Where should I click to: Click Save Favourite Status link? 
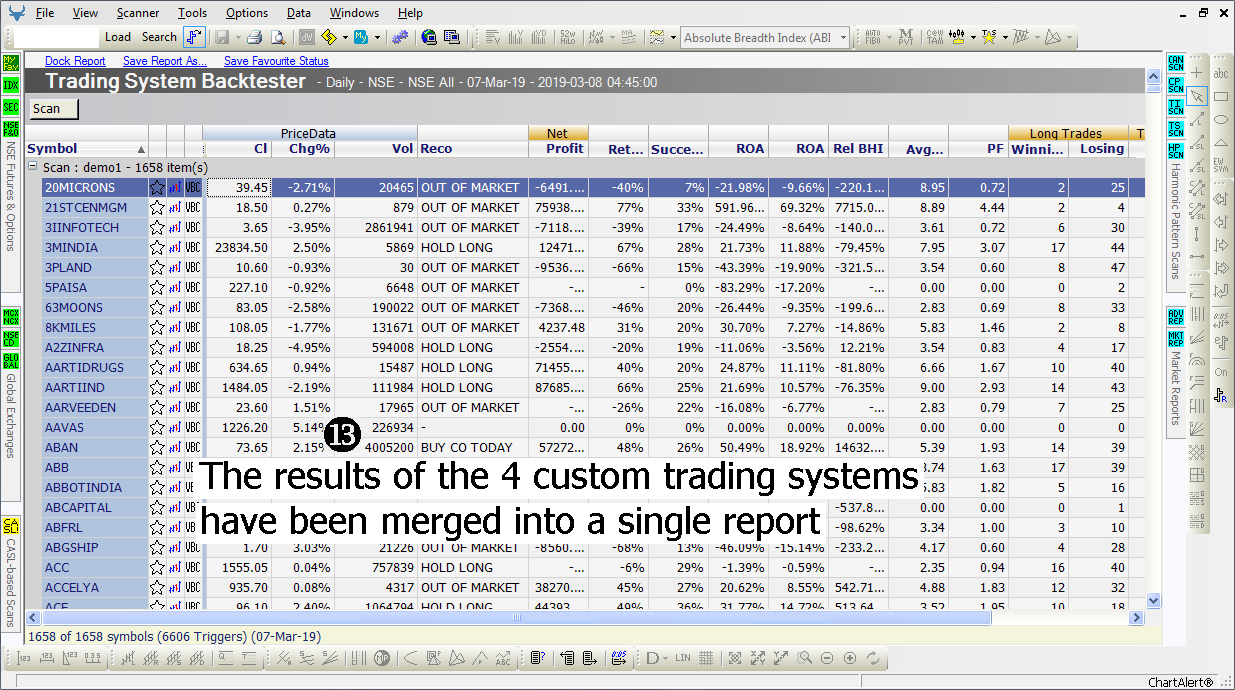(x=276, y=61)
